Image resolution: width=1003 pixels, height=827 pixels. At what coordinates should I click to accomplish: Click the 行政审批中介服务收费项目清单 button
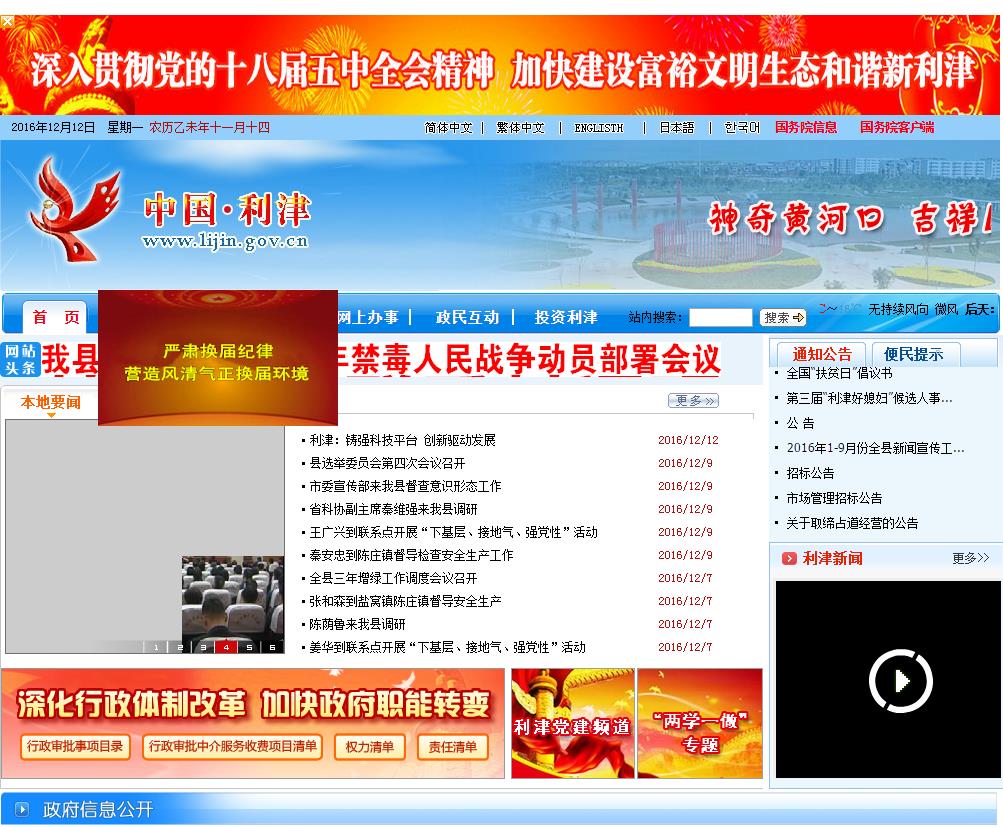(232, 746)
